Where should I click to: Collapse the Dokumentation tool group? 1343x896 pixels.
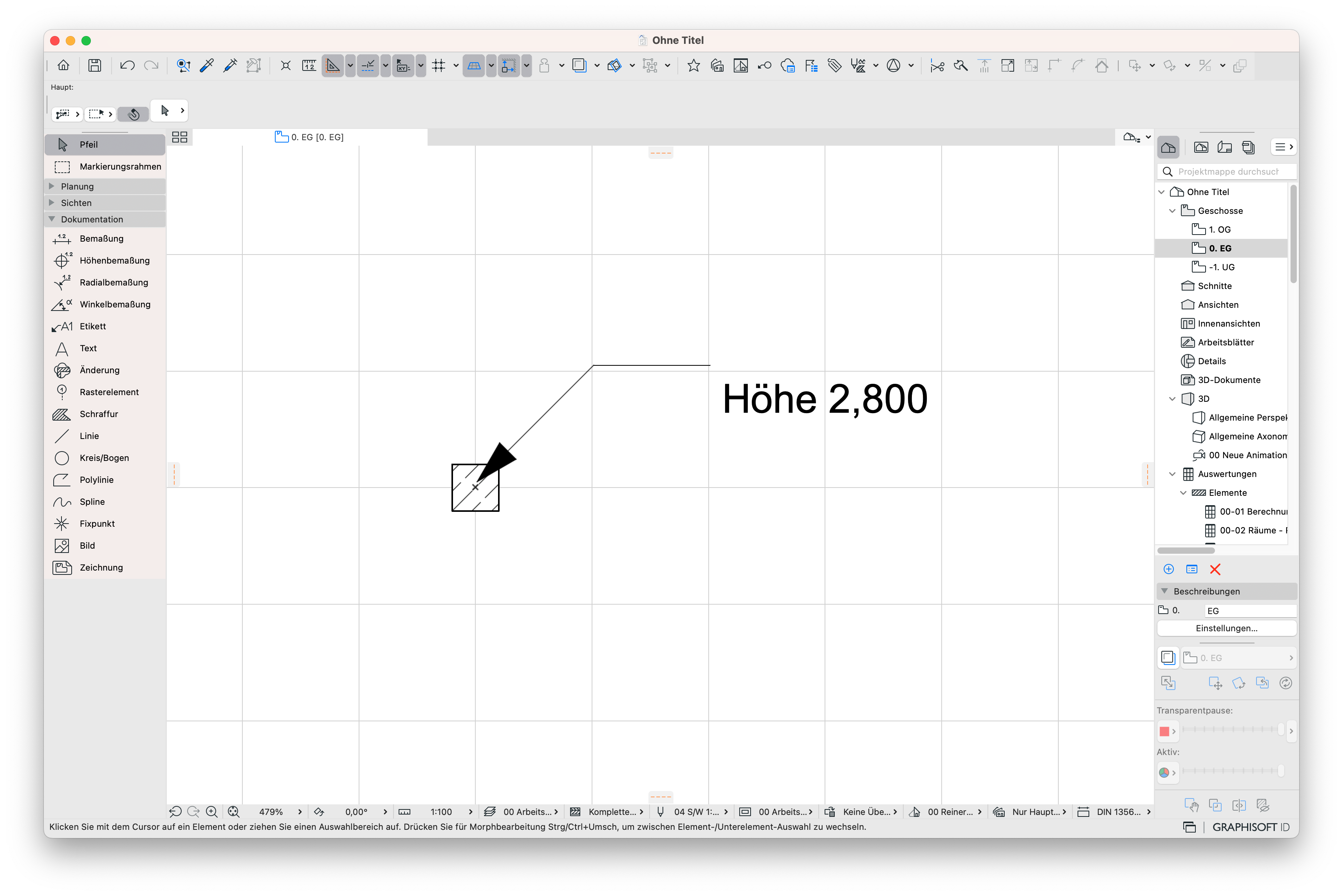51,219
